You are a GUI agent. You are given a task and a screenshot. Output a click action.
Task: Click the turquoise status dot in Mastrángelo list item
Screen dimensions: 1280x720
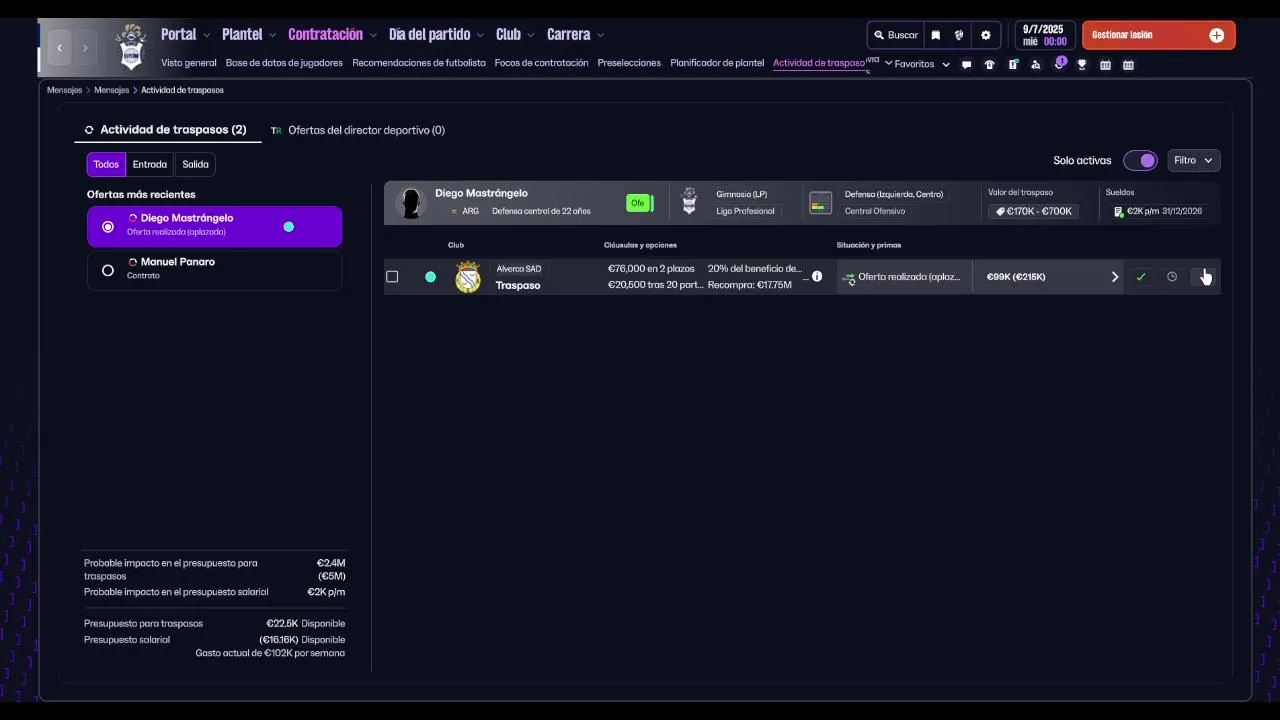tap(289, 227)
